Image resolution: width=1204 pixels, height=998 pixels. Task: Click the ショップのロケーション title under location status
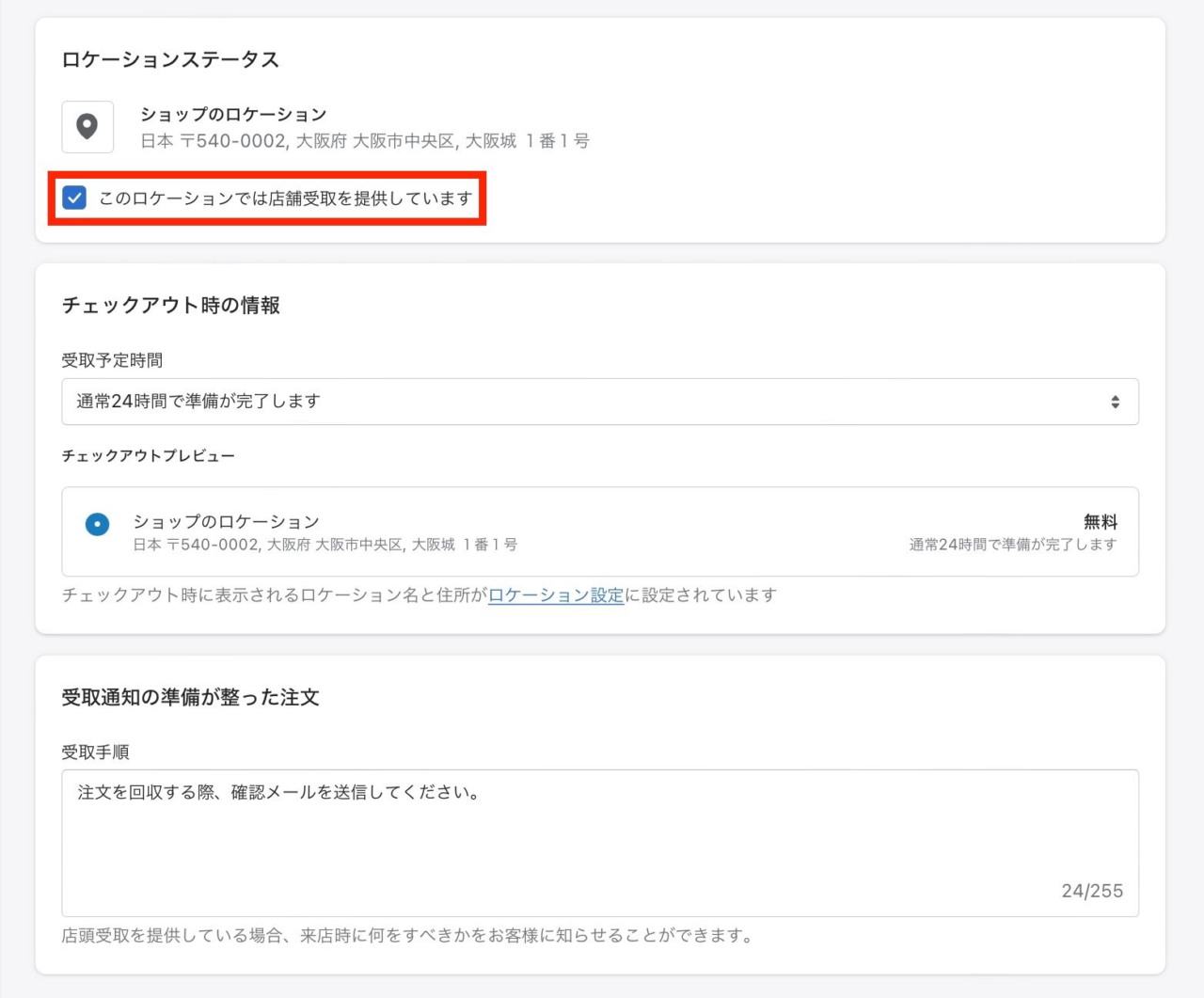[x=233, y=114]
